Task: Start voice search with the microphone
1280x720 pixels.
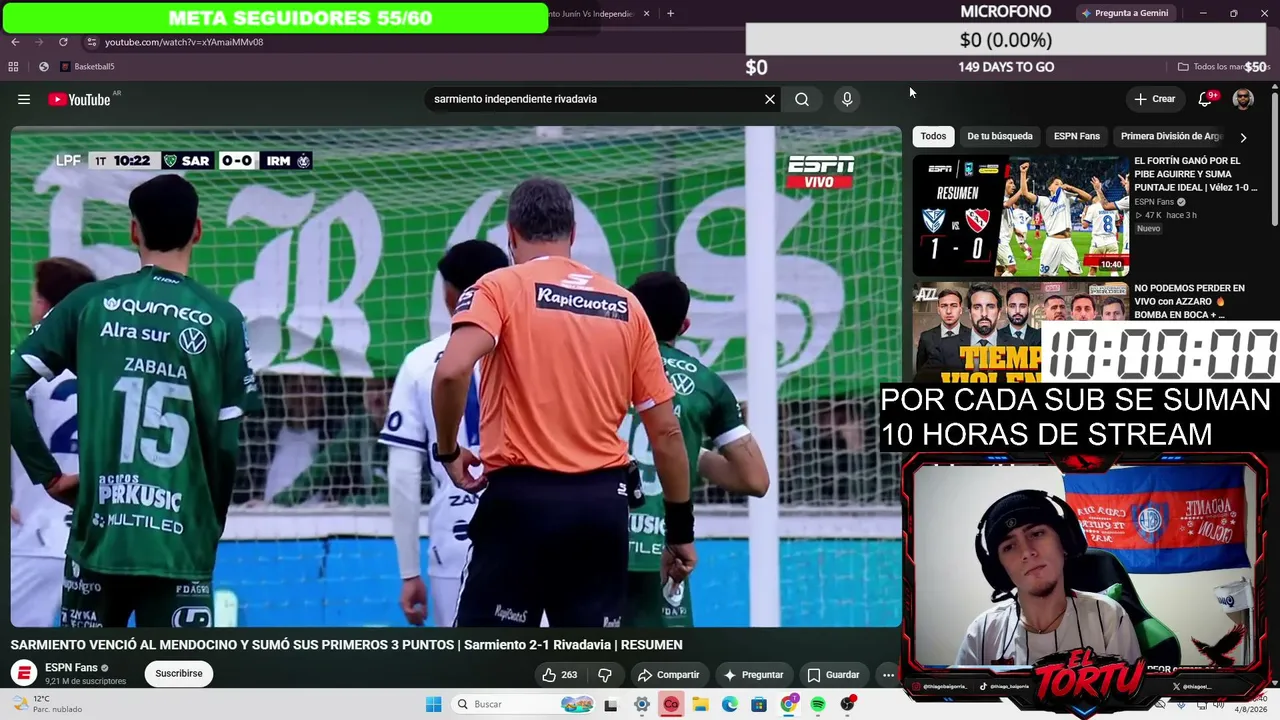Action: click(x=847, y=99)
